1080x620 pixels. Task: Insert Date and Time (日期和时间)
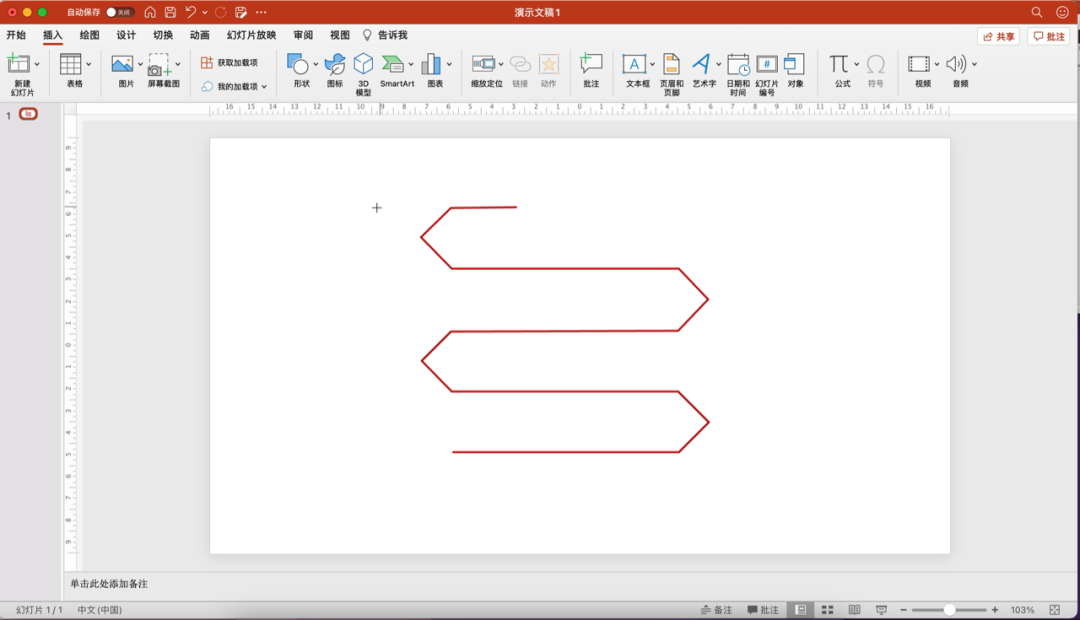[738, 65]
